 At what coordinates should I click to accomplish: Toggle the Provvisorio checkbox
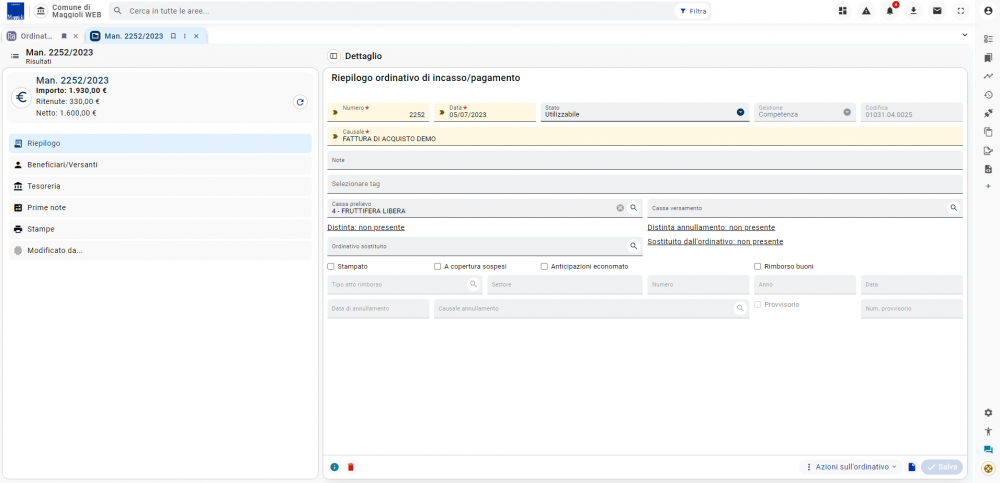click(x=758, y=305)
